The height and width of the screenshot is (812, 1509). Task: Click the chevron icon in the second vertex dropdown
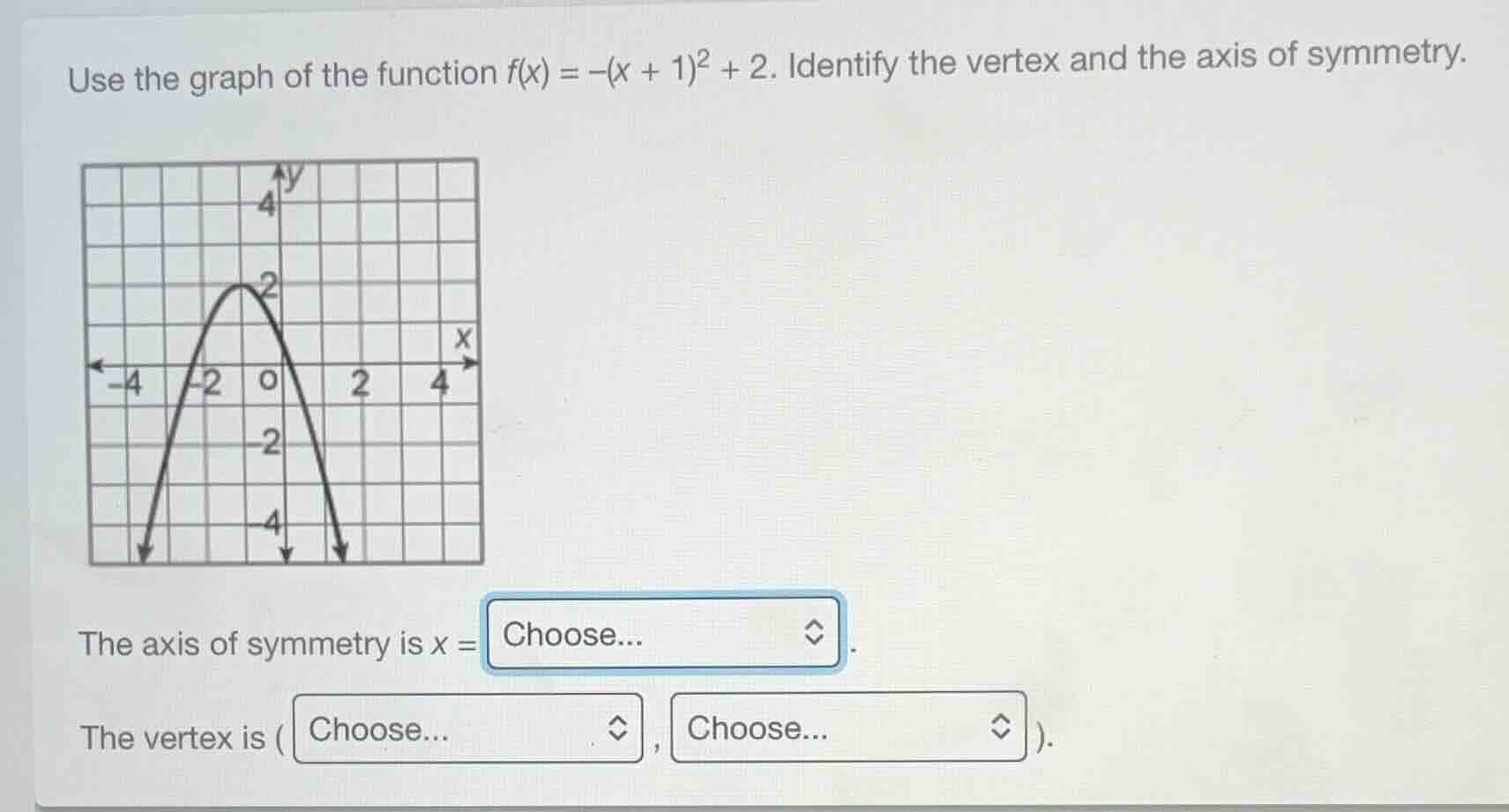point(1001,726)
